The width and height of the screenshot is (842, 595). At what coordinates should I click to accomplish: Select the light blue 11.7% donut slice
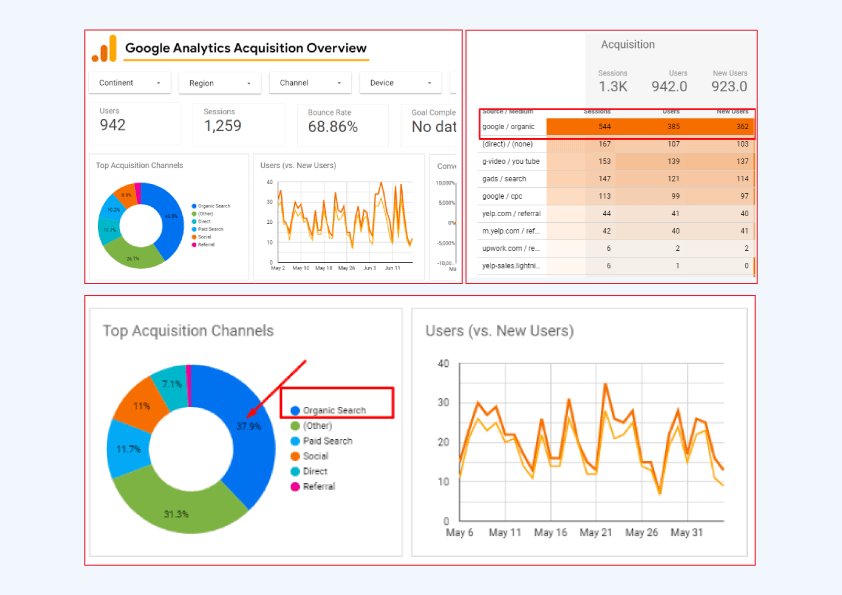(127, 449)
